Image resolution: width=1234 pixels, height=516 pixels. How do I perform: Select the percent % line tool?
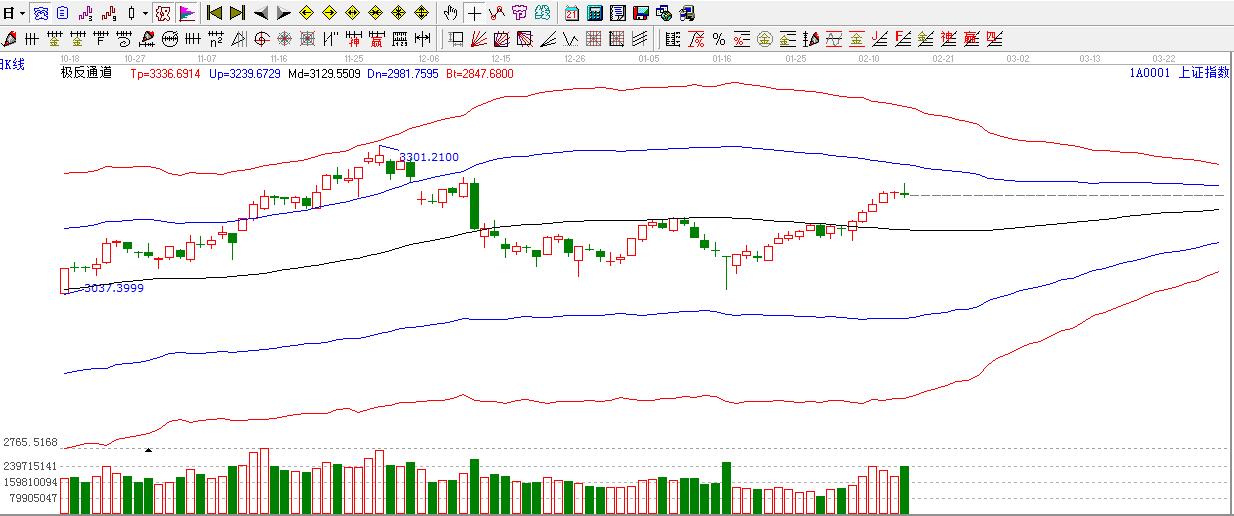coord(719,40)
